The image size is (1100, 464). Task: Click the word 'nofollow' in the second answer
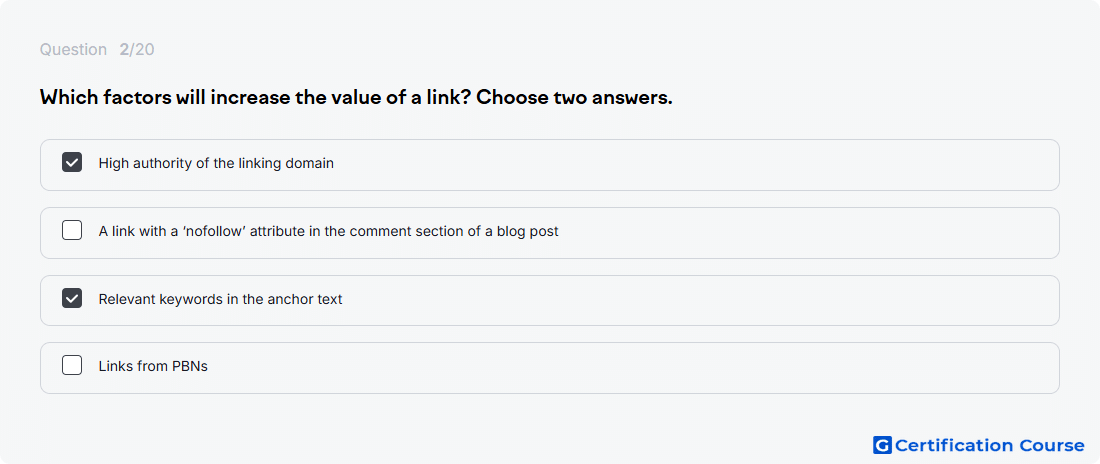click(213, 231)
